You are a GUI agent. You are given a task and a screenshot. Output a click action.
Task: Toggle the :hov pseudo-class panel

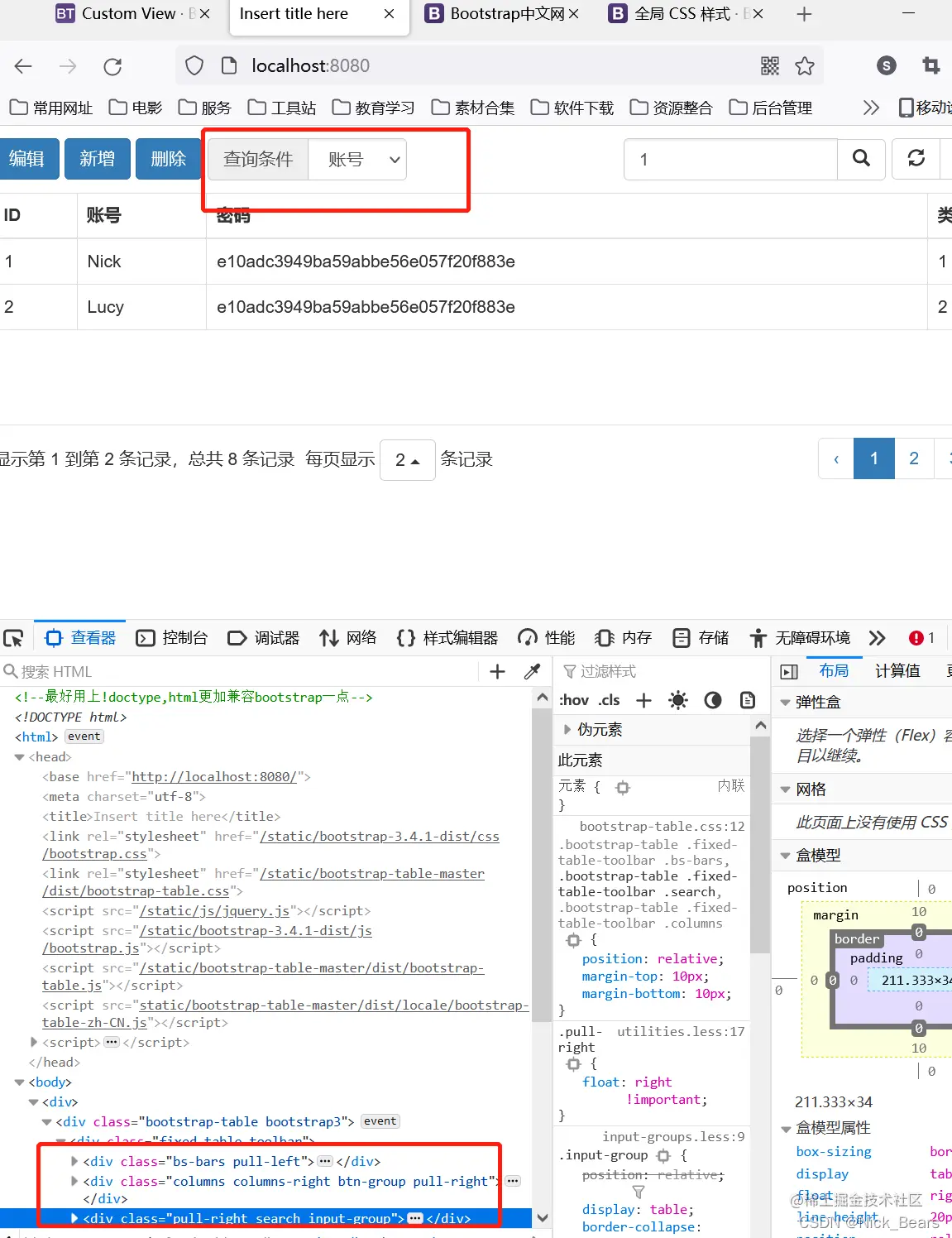[574, 700]
